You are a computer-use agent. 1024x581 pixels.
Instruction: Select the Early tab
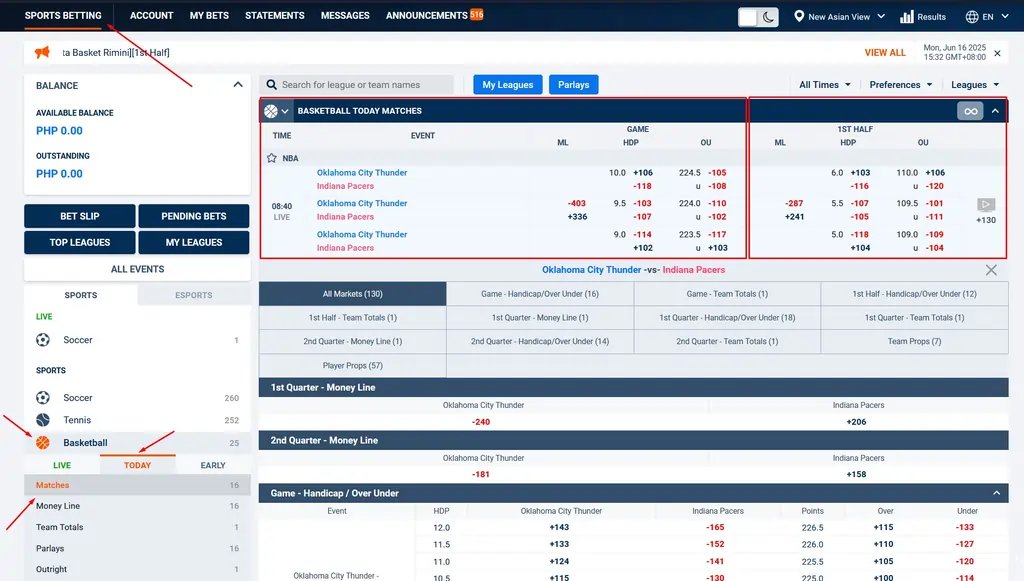(213, 465)
